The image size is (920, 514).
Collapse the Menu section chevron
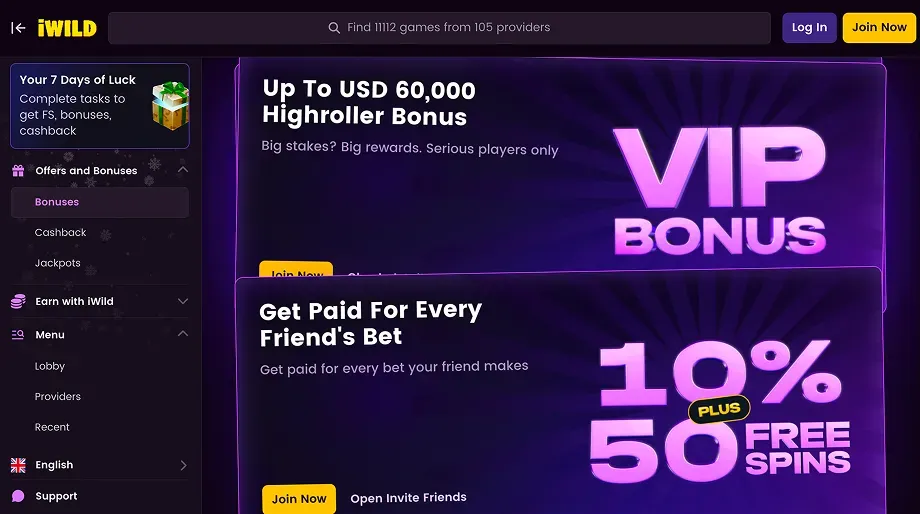tap(183, 333)
